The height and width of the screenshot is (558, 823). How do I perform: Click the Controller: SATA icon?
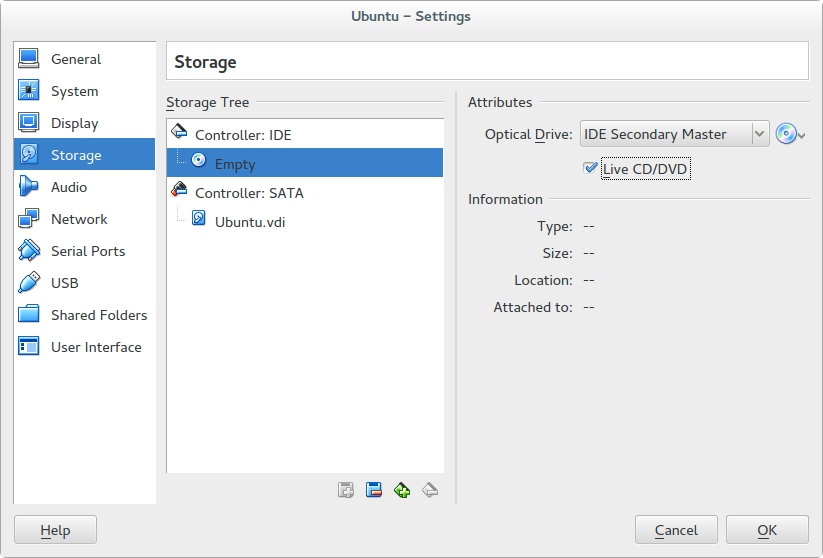coord(180,189)
